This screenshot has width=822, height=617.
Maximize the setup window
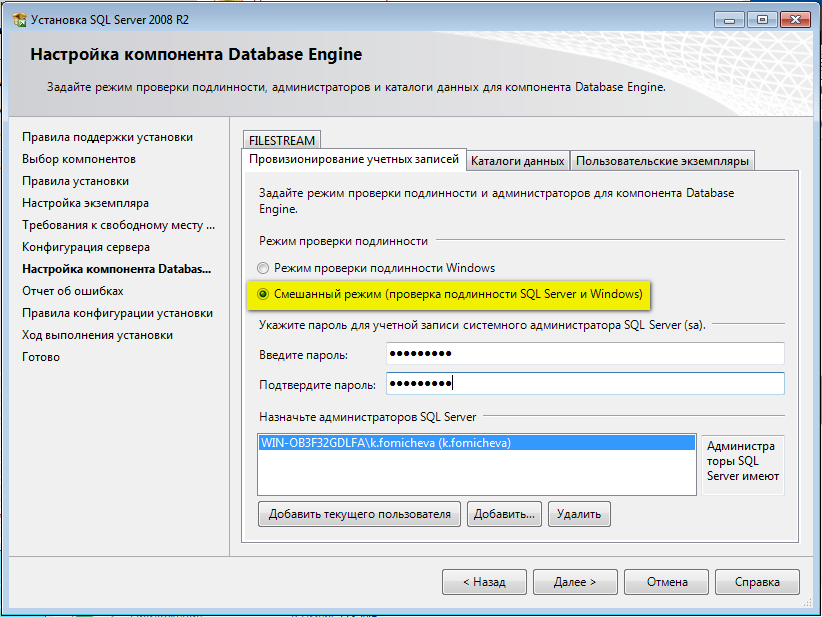762,20
